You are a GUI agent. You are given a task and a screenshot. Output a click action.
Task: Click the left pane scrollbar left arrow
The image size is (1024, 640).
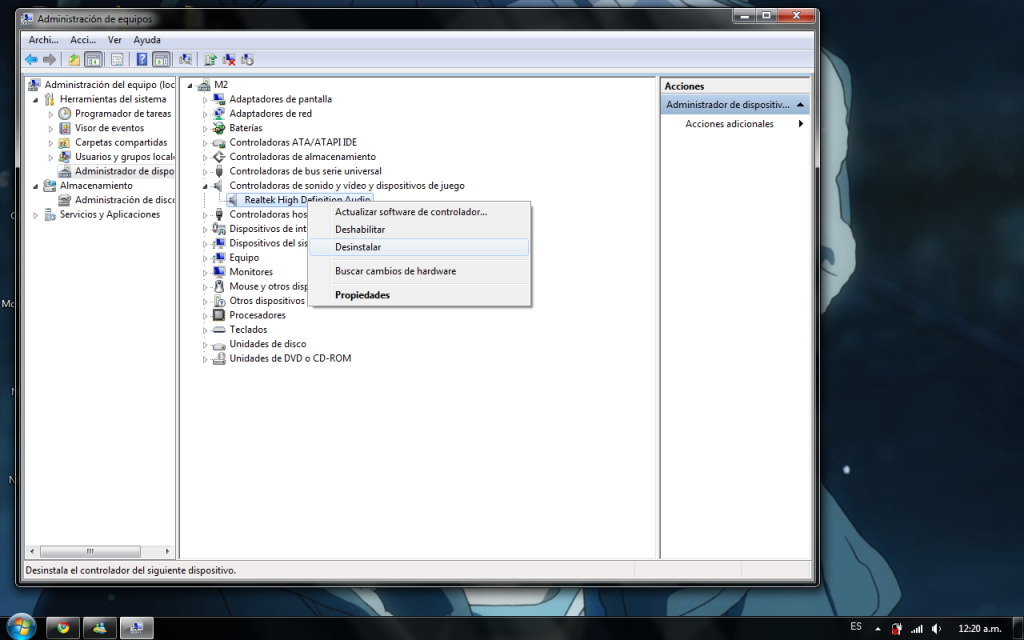(x=31, y=551)
